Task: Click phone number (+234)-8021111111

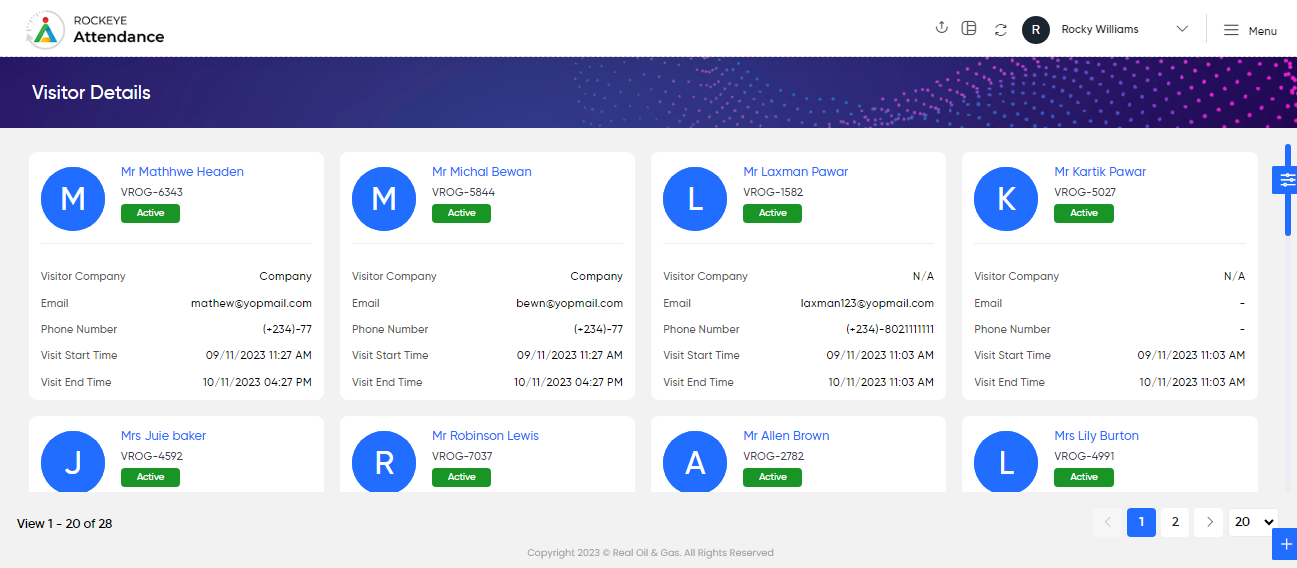Action: (x=890, y=329)
